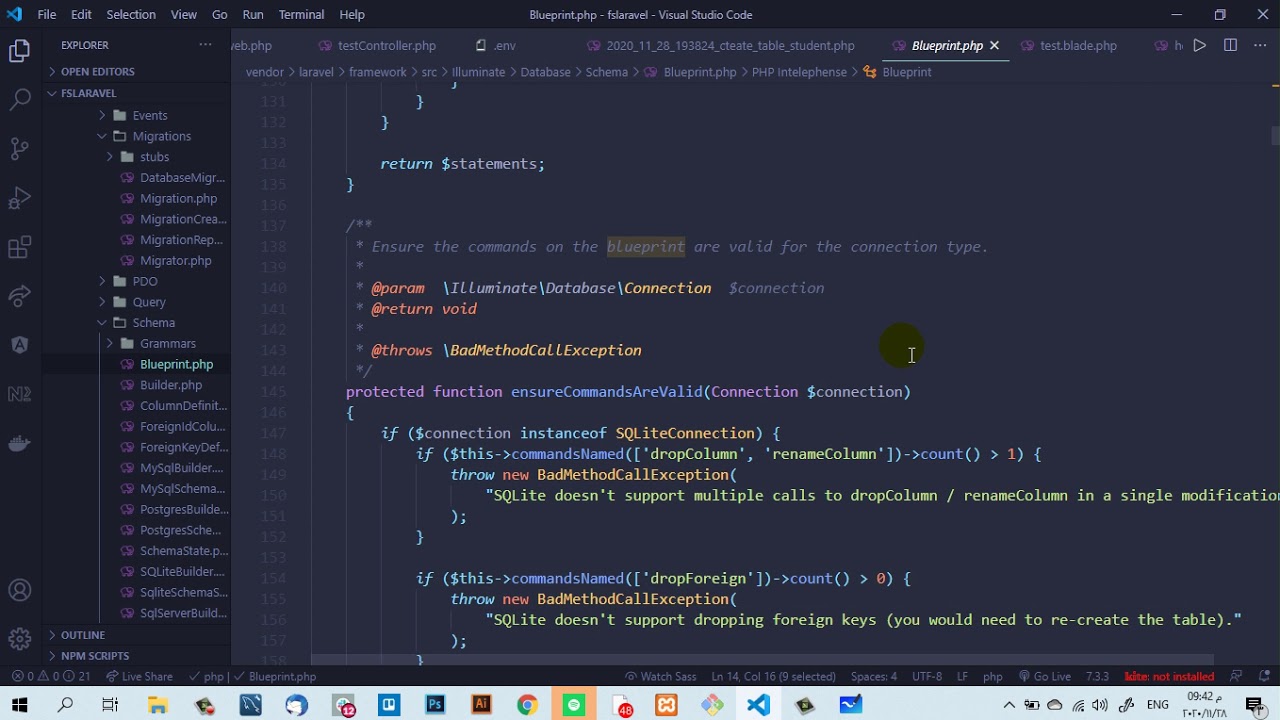Open the Manage gear settings icon
Screen dimensions: 1280x720
(20, 638)
